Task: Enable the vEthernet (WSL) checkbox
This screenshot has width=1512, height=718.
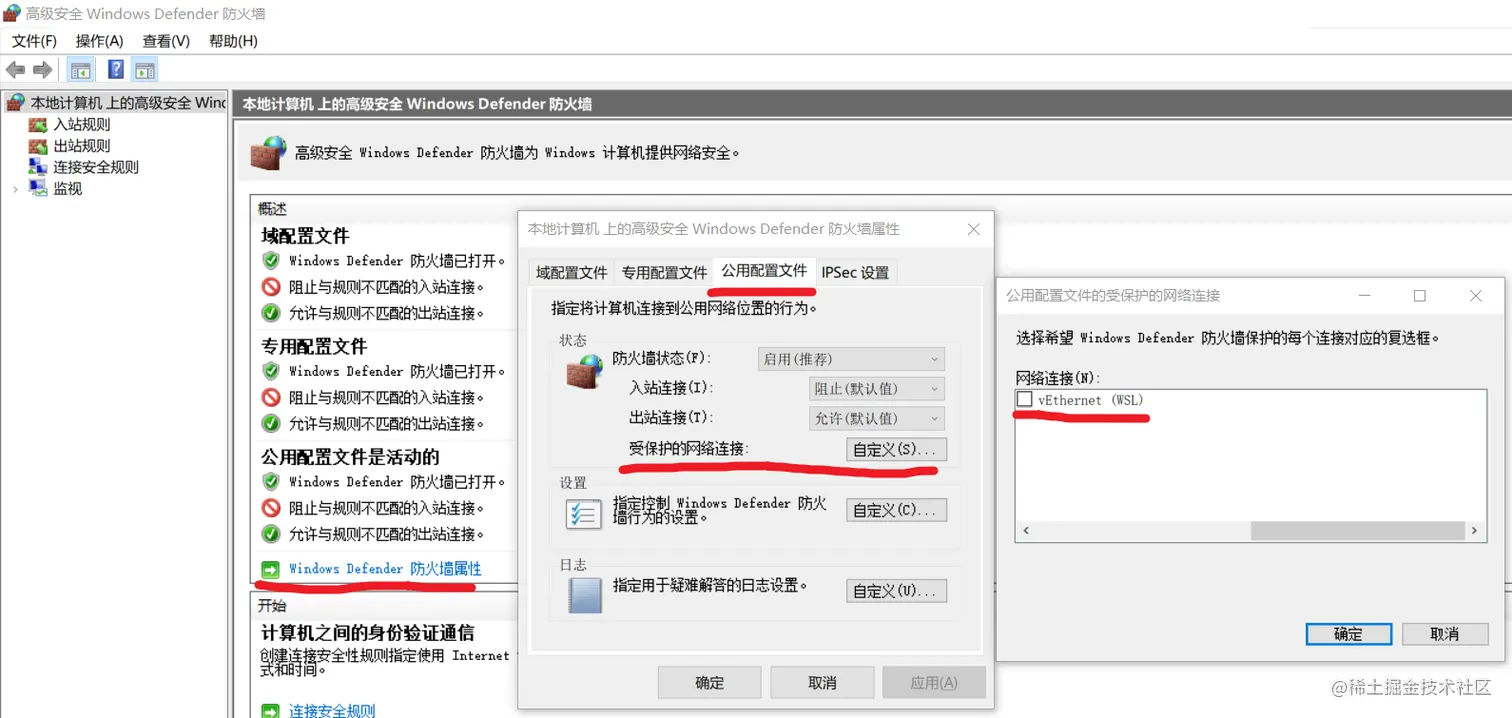Action: point(1024,399)
